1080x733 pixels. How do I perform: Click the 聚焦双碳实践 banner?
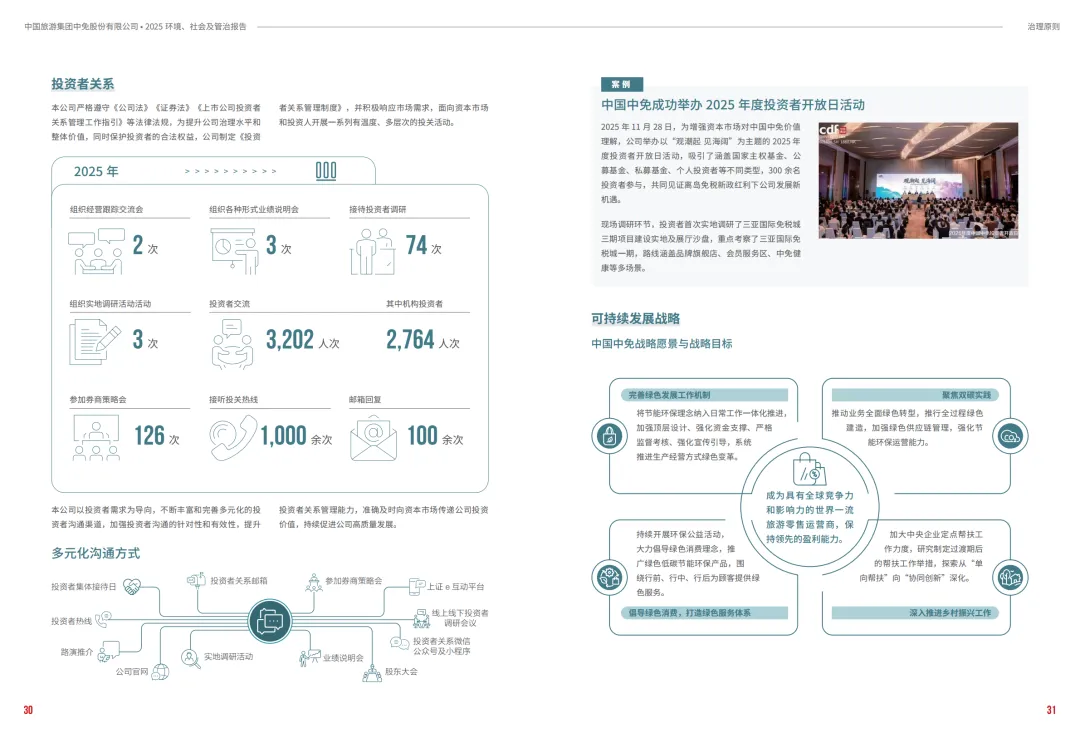point(915,395)
